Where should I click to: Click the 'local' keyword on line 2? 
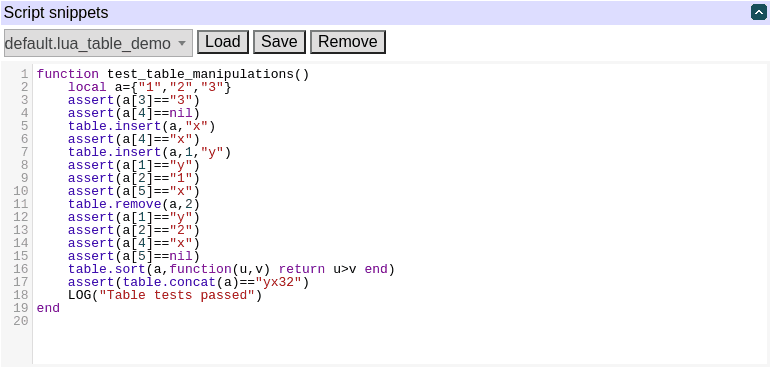(x=87, y=87)
